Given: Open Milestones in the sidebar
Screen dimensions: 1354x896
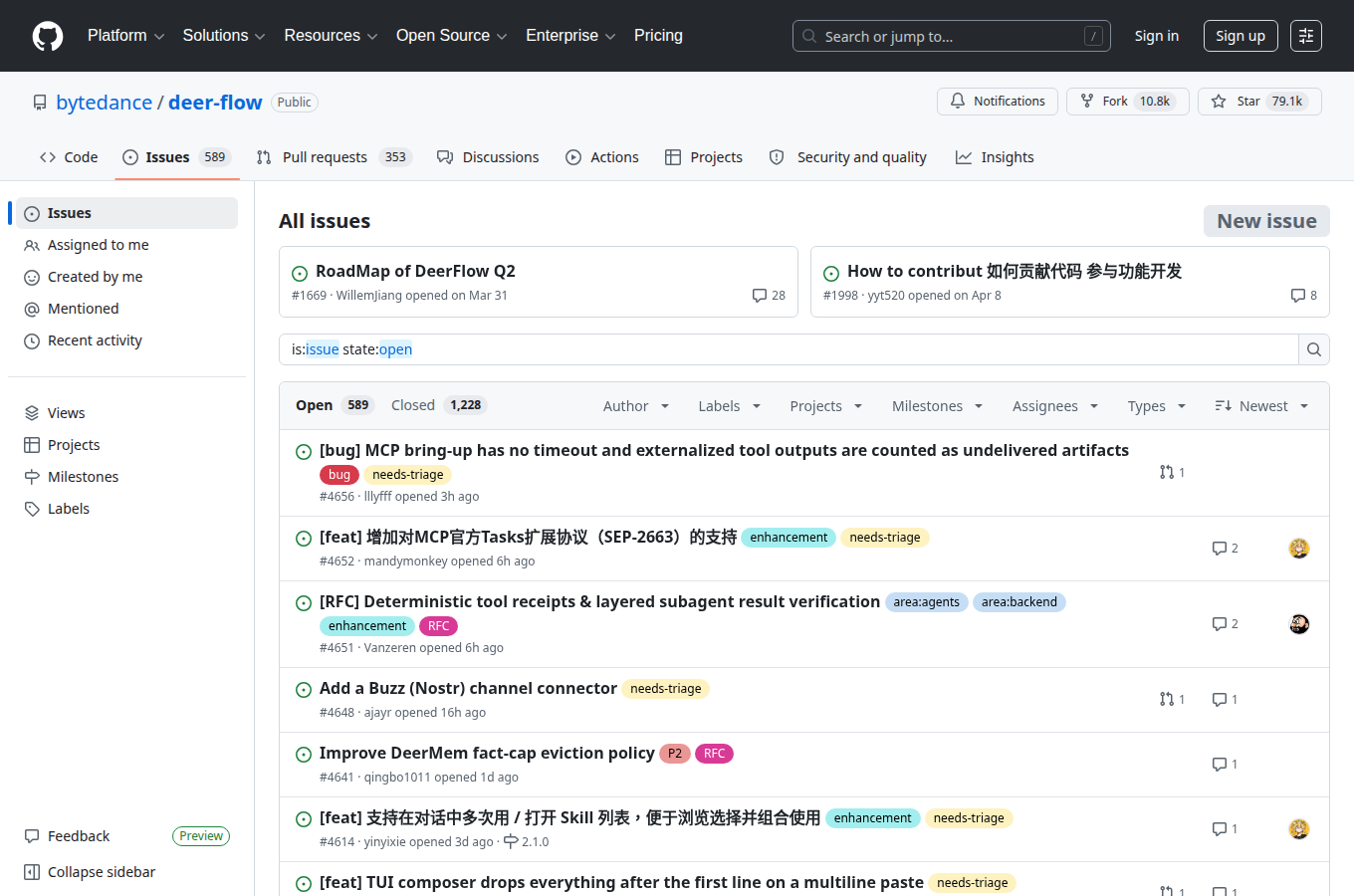Looking at the screenshot, I should [x=126, y=477].
